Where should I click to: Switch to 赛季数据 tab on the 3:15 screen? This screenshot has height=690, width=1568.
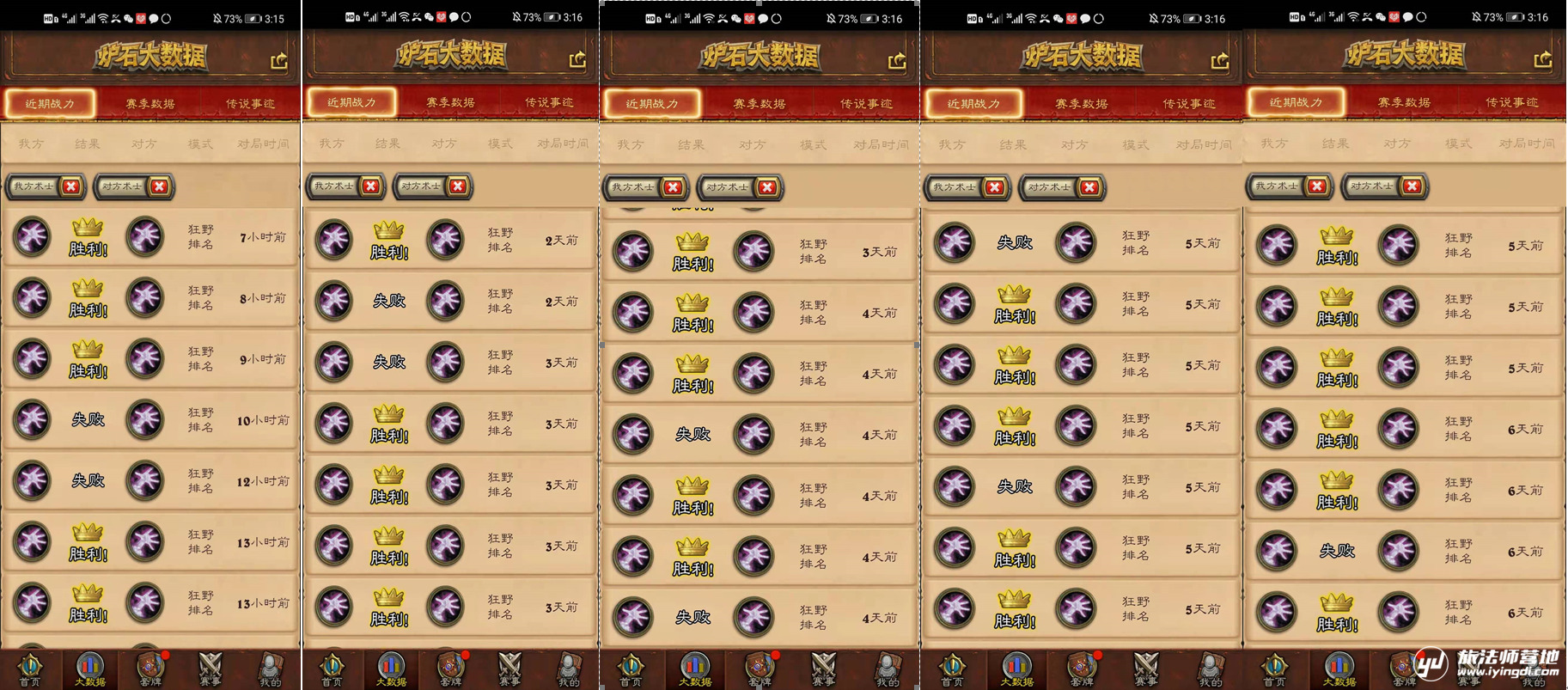150,103
